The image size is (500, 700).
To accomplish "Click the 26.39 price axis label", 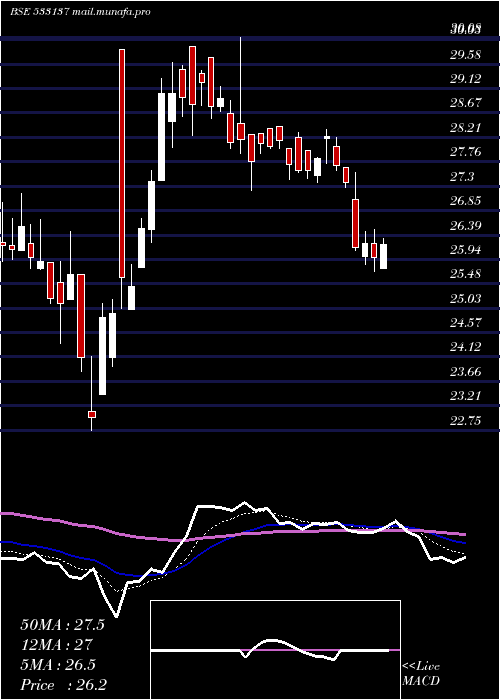I will [x=465, y=225].
